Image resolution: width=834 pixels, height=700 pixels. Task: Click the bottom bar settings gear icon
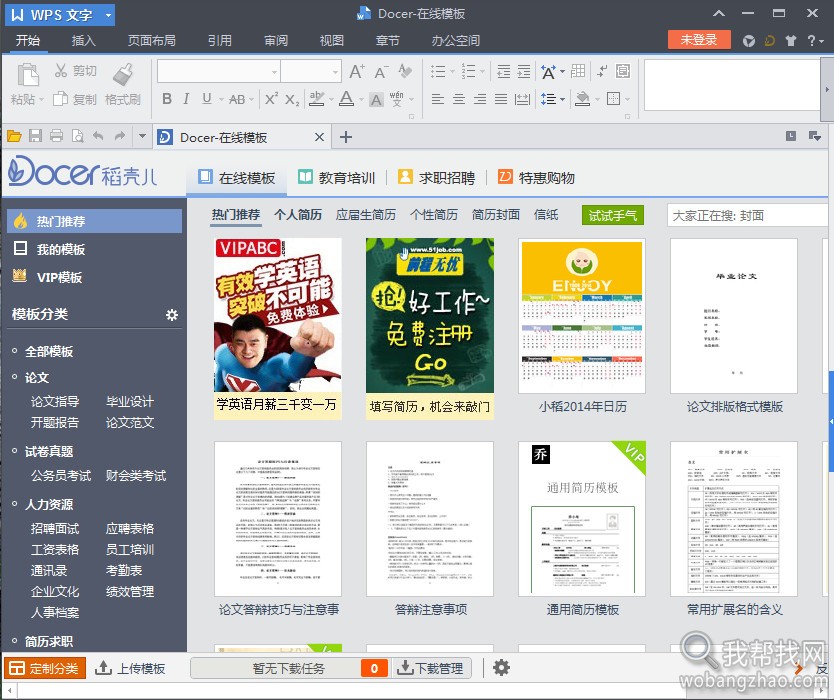(501, 668)
